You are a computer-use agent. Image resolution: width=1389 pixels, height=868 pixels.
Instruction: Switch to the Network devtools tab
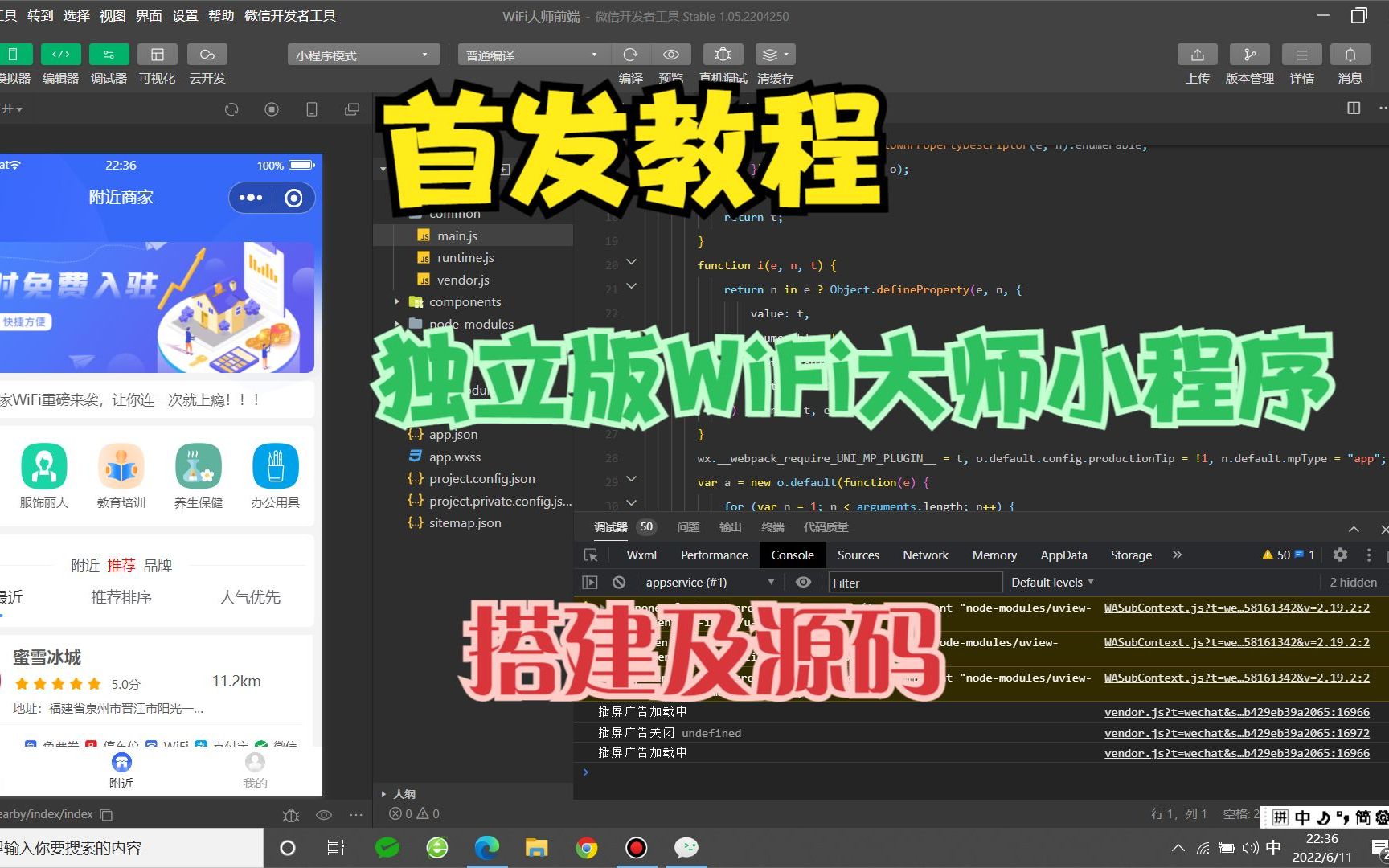point(925,555)
